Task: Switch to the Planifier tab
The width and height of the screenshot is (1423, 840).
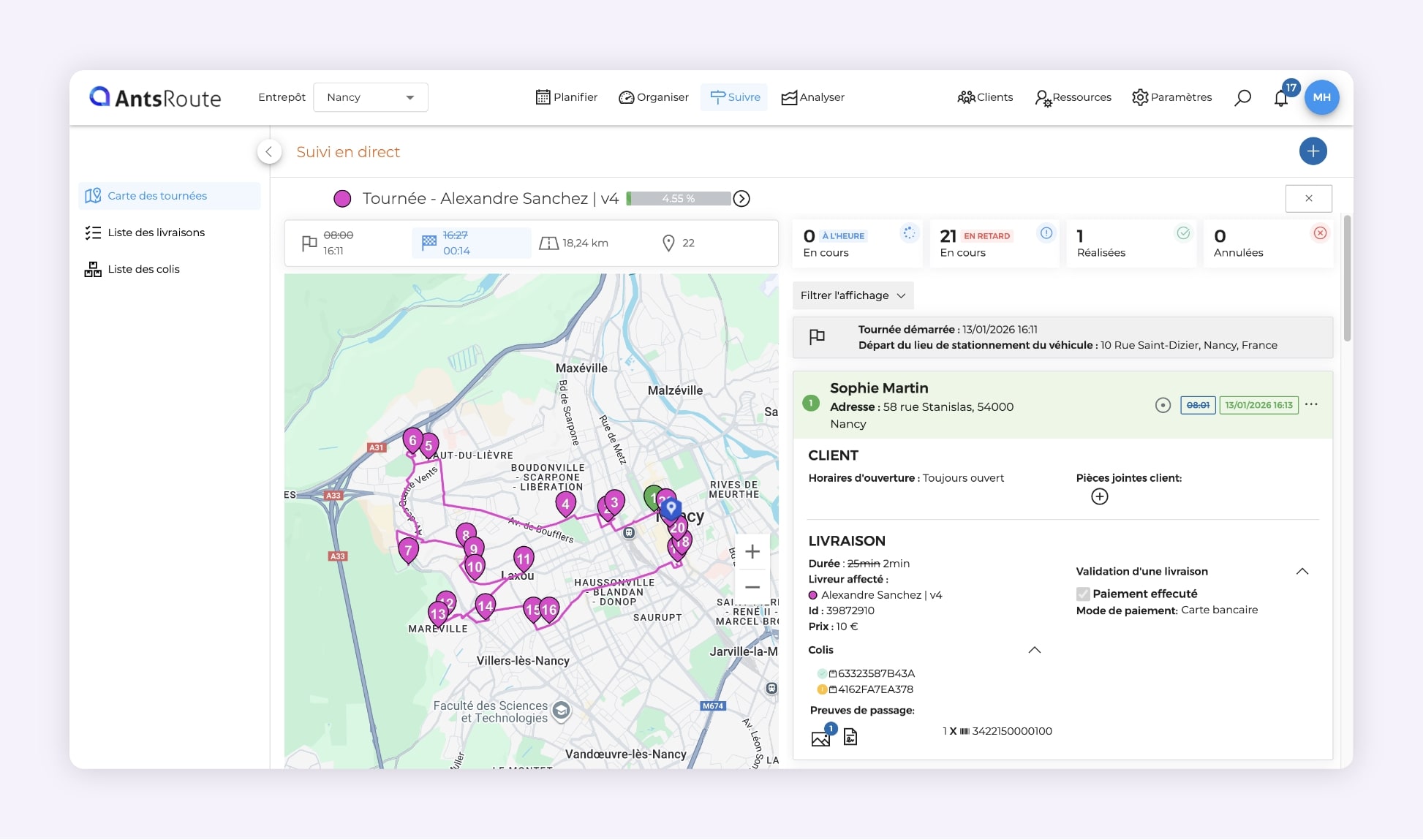Action: coord(566,97)
